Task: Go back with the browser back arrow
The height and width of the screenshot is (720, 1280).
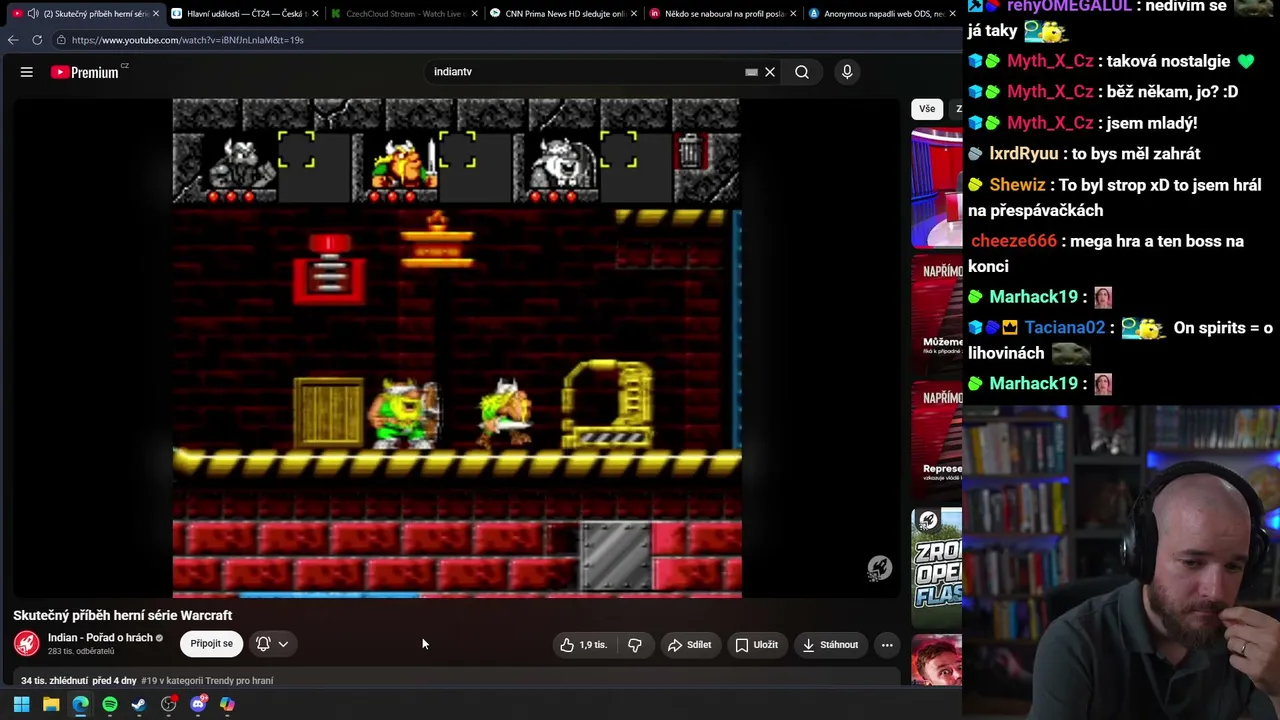Action: click(13, 40)
